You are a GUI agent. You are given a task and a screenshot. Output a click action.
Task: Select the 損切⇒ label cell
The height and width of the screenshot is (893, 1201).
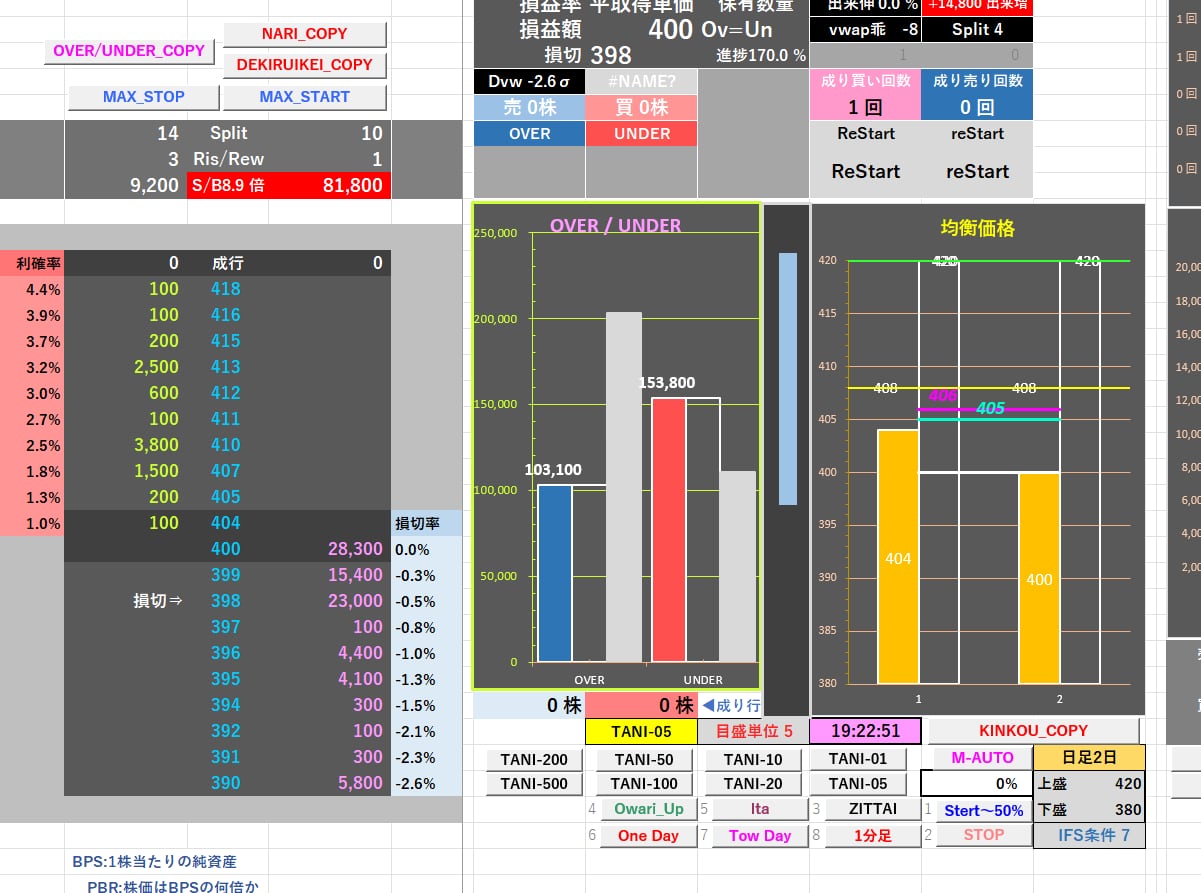(x=125, y=601)
